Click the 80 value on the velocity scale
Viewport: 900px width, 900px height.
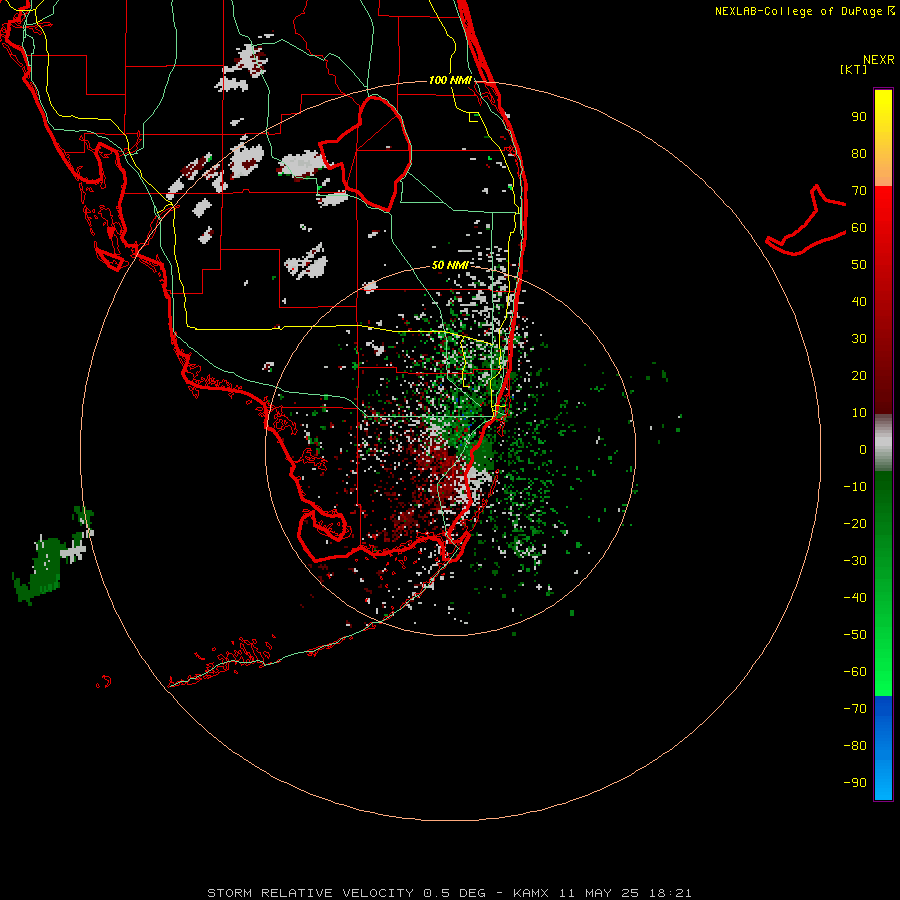coord(859,154)
